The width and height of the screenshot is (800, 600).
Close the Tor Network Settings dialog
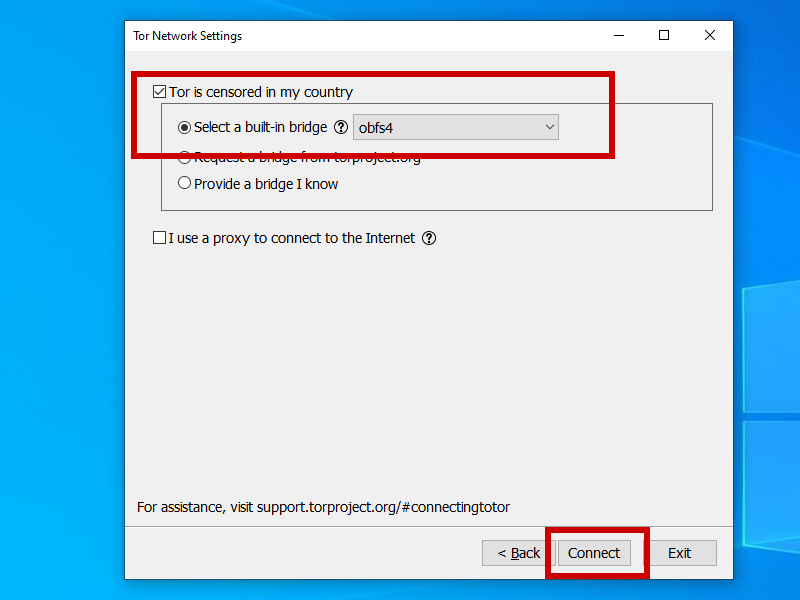point(709,35)
